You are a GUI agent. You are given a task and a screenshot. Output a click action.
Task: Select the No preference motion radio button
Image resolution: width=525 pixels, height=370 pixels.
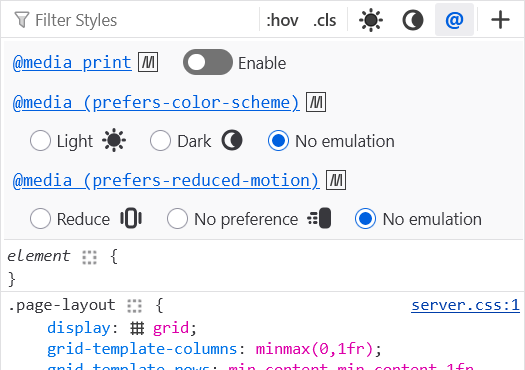click(x=177, y=219)
